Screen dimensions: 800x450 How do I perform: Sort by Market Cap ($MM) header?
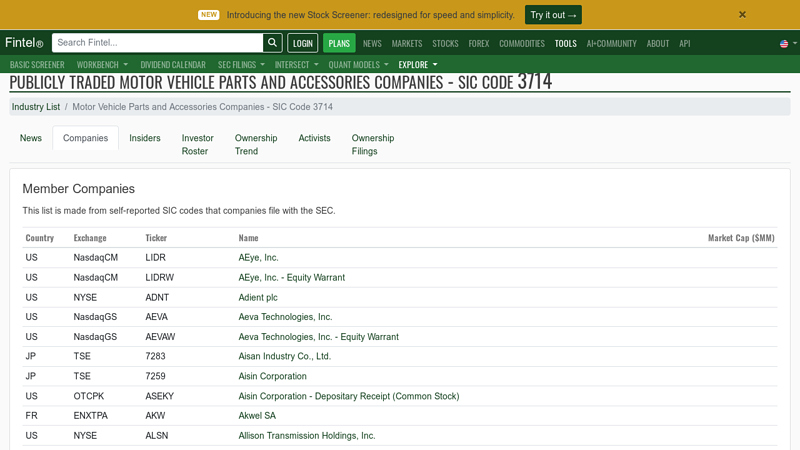coord(741,238)
